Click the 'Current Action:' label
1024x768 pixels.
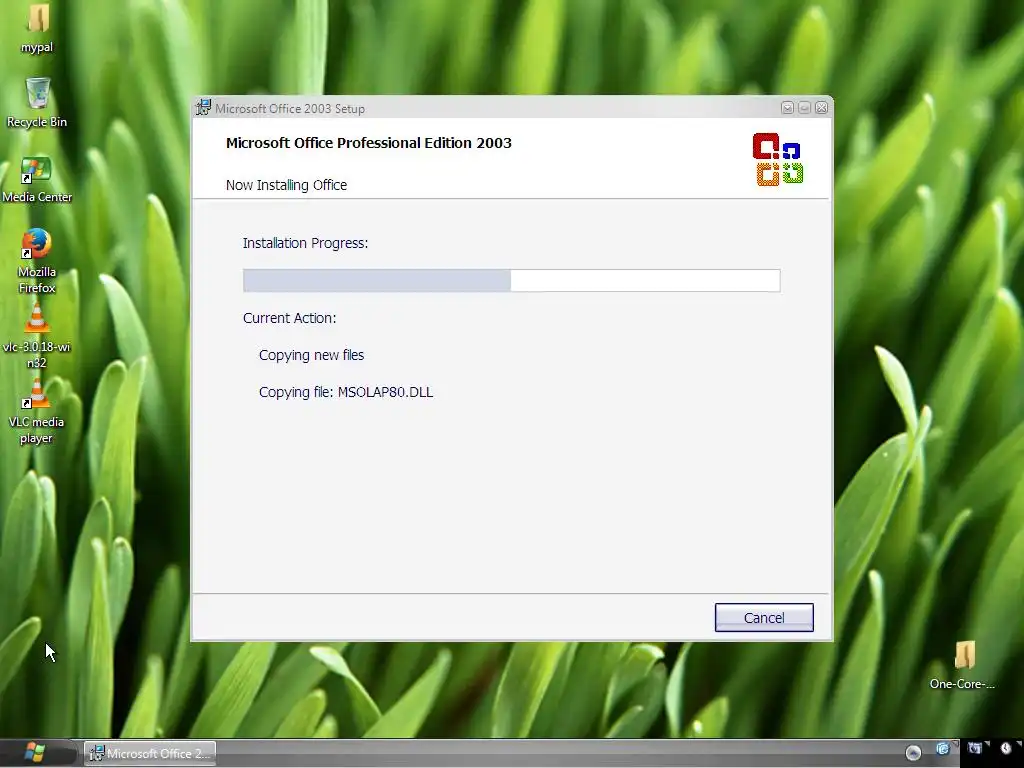289,318
